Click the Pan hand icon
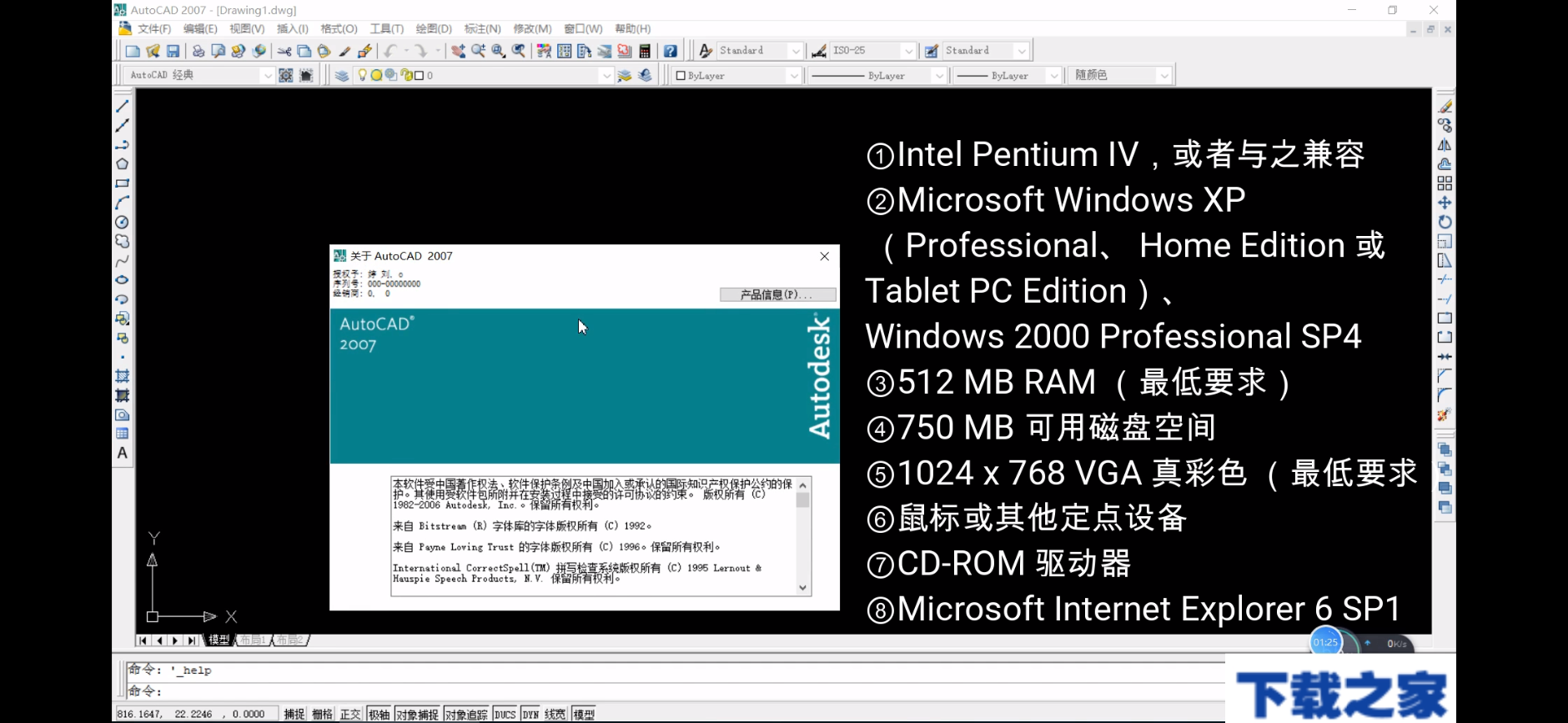Screen dimensions: 1568x723 (458, 51)
